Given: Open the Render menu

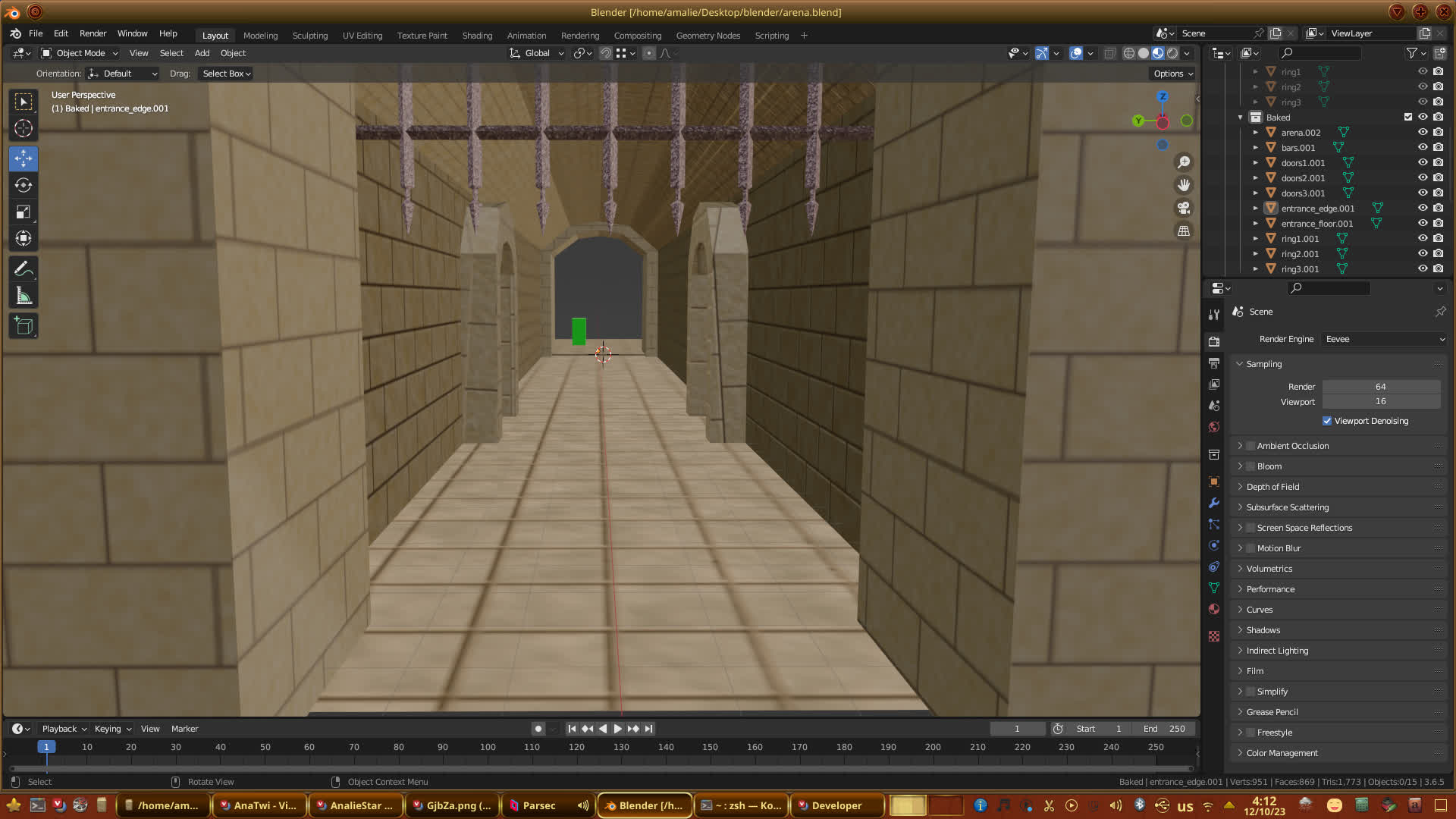Looking at the screenshot, I should (x=93, y=33).
